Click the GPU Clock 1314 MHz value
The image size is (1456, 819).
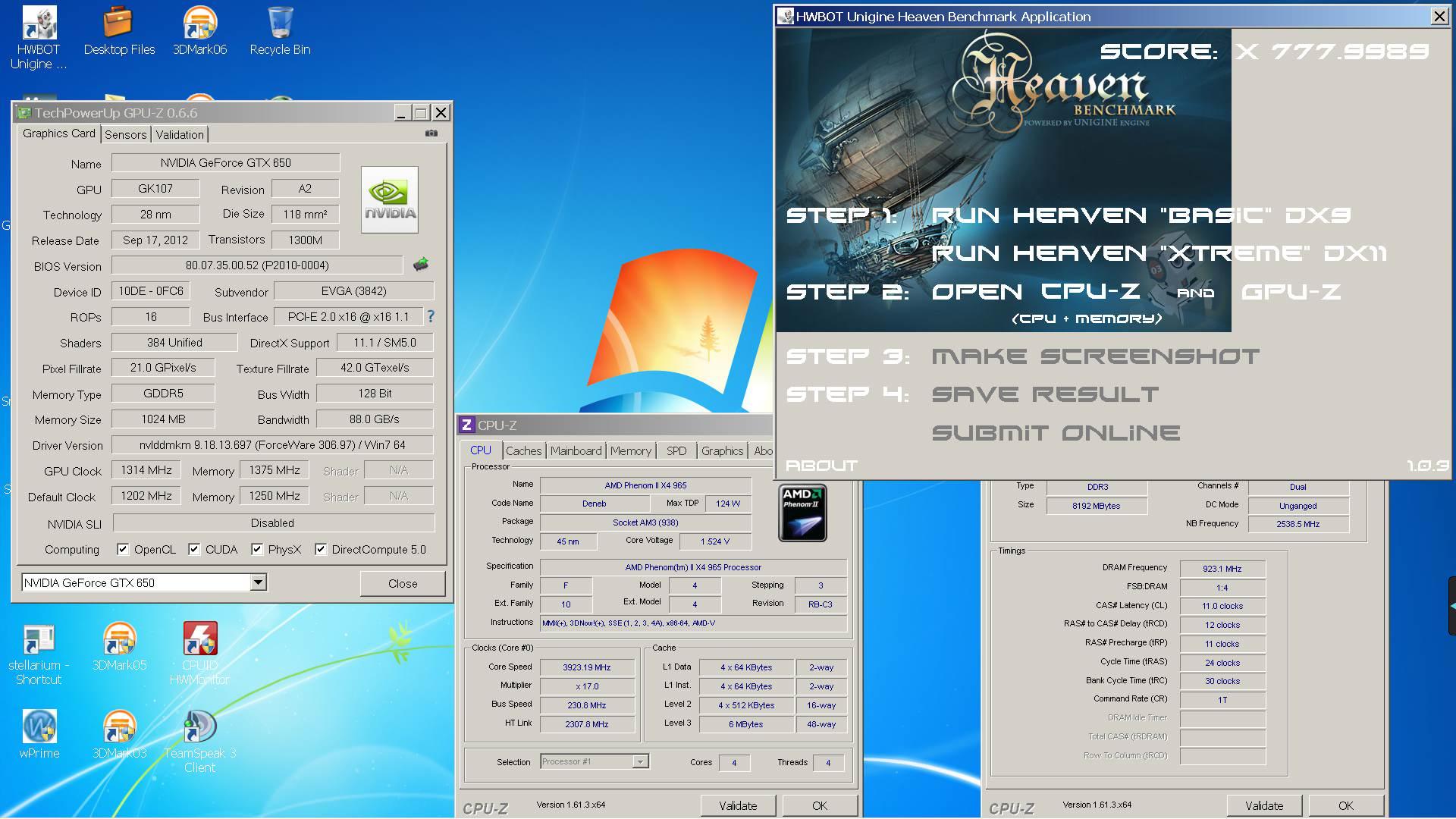146,470
